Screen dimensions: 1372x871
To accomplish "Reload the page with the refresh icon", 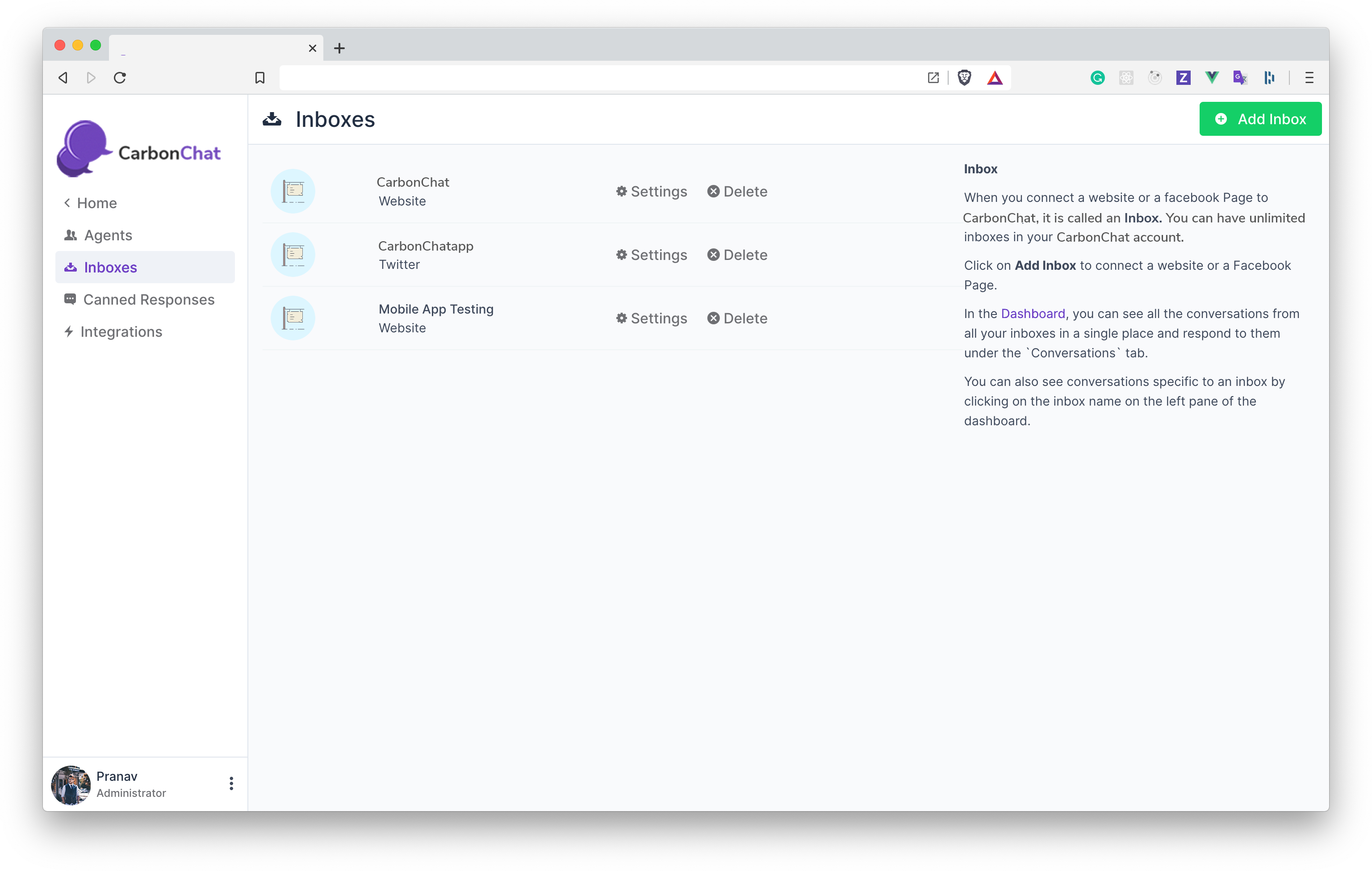I will (x=120, y=77).
